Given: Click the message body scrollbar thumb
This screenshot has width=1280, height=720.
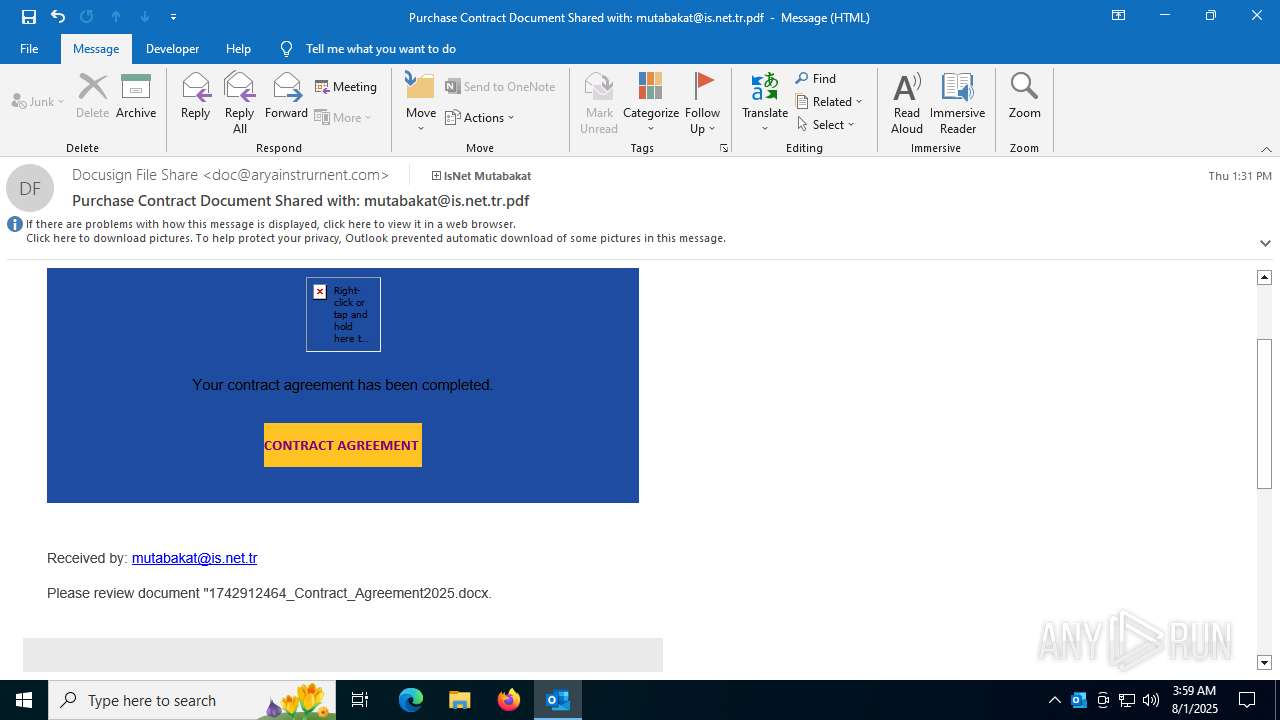Looking at the screenshot, I should point(1264,414).
